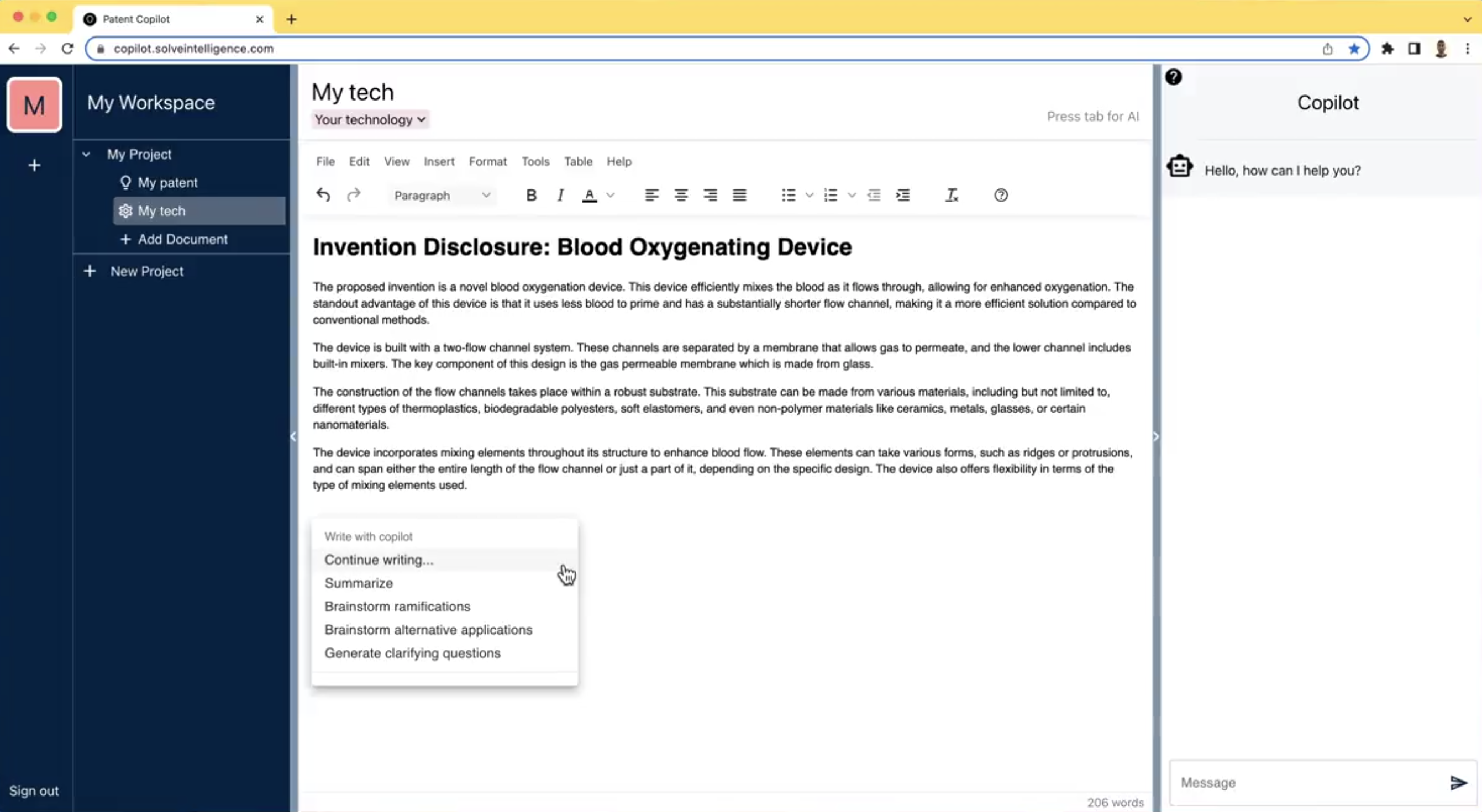1482x812 pixels.
Task: Click the undo arrow icon
Action: pos(323,196)
